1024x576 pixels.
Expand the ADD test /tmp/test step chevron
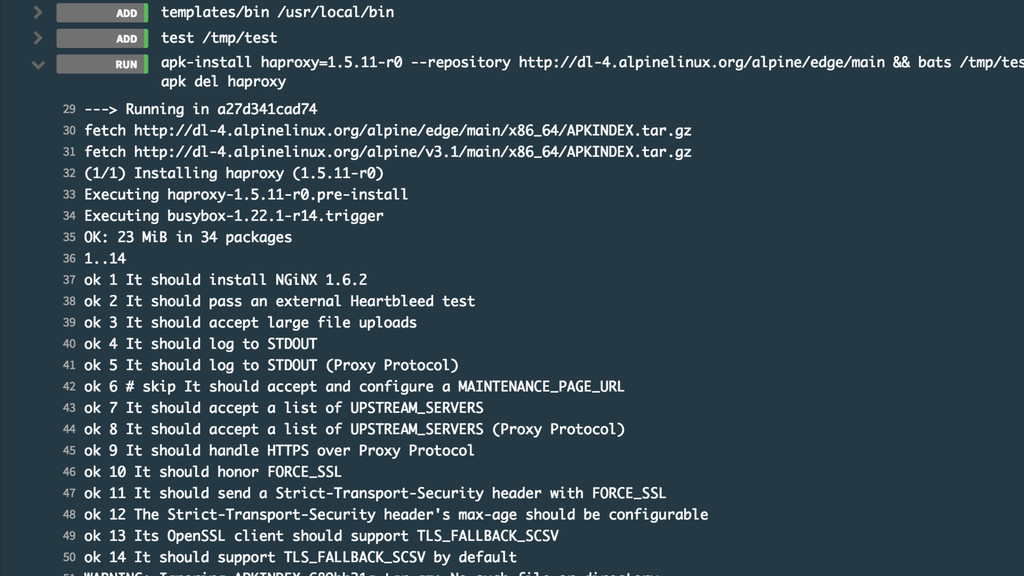38,38
